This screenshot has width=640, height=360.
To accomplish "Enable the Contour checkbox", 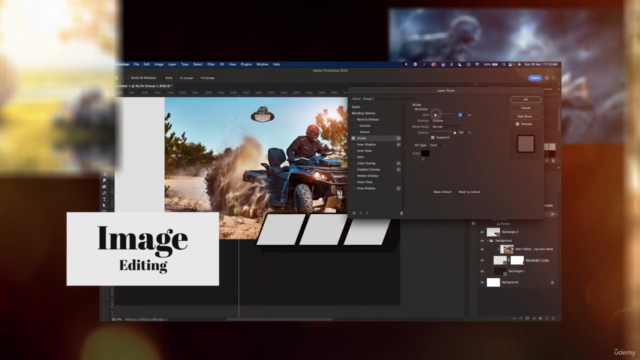I will pyautogui.click(x=356, y=126).
